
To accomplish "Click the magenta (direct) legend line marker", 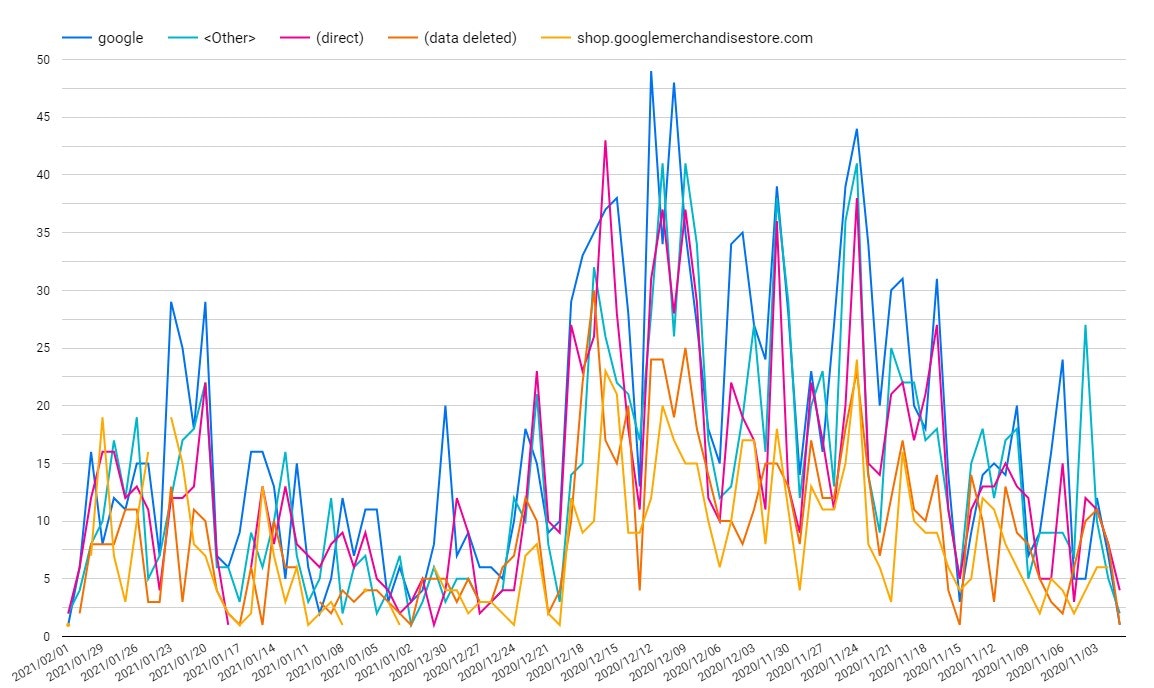I will pos(294,38).
